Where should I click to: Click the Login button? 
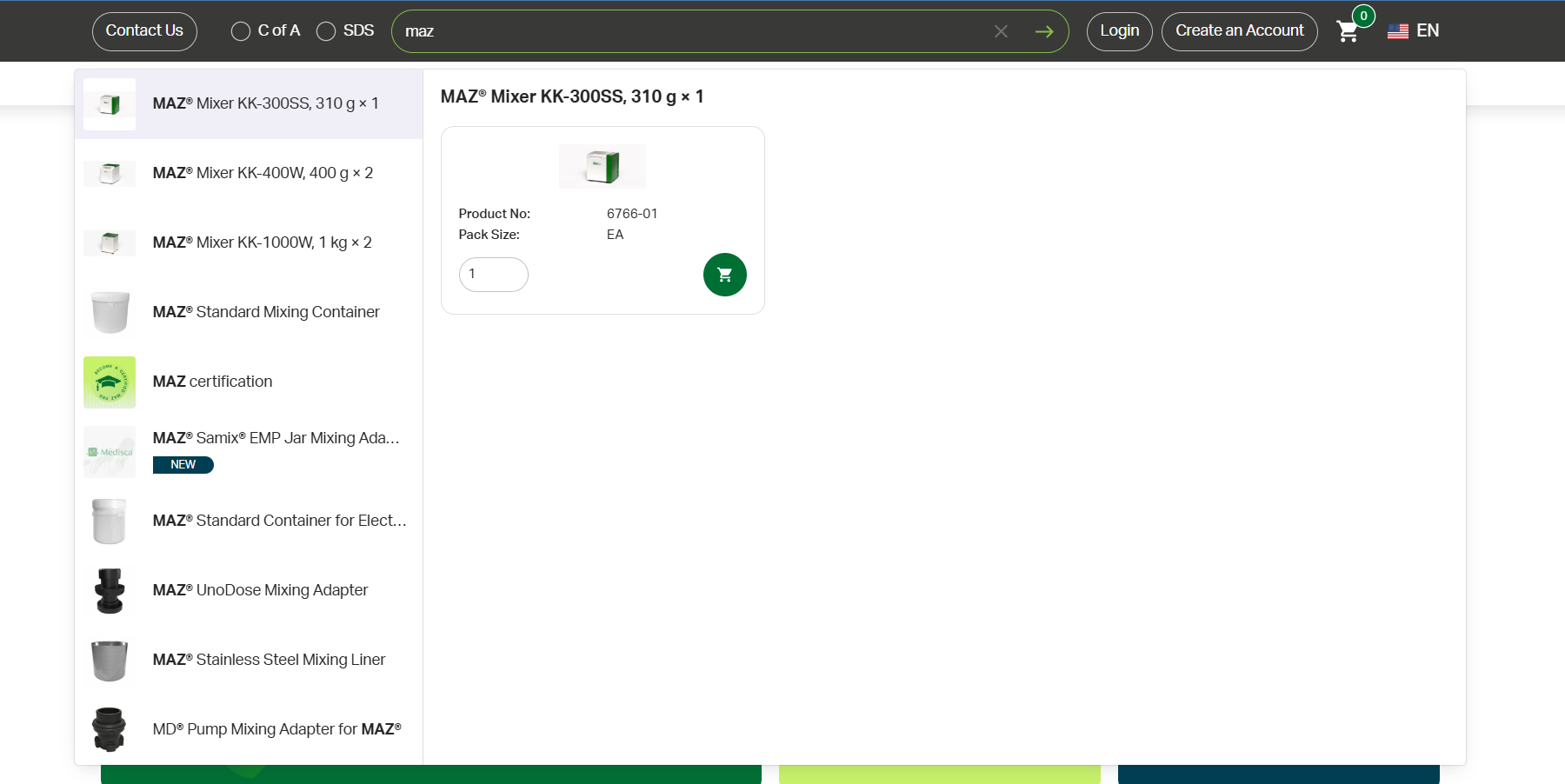click(x=1119, y=31)
